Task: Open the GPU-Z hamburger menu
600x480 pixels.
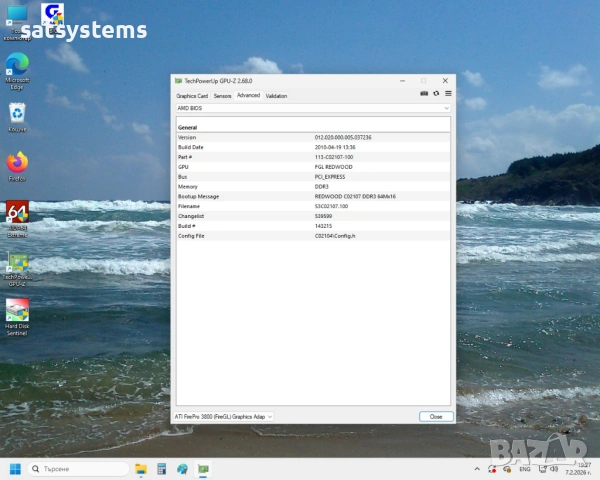Action: 448,94
